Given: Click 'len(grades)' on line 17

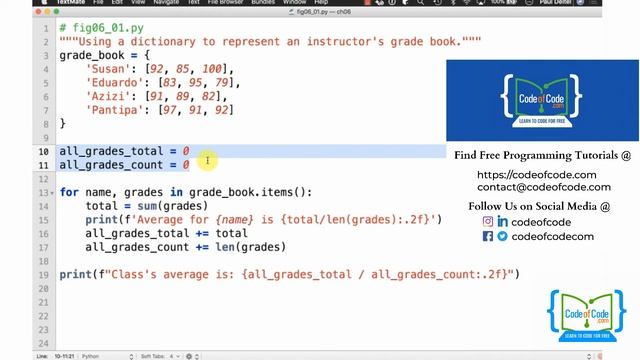Looking at the screenshot, I should (x=251, y=247).
